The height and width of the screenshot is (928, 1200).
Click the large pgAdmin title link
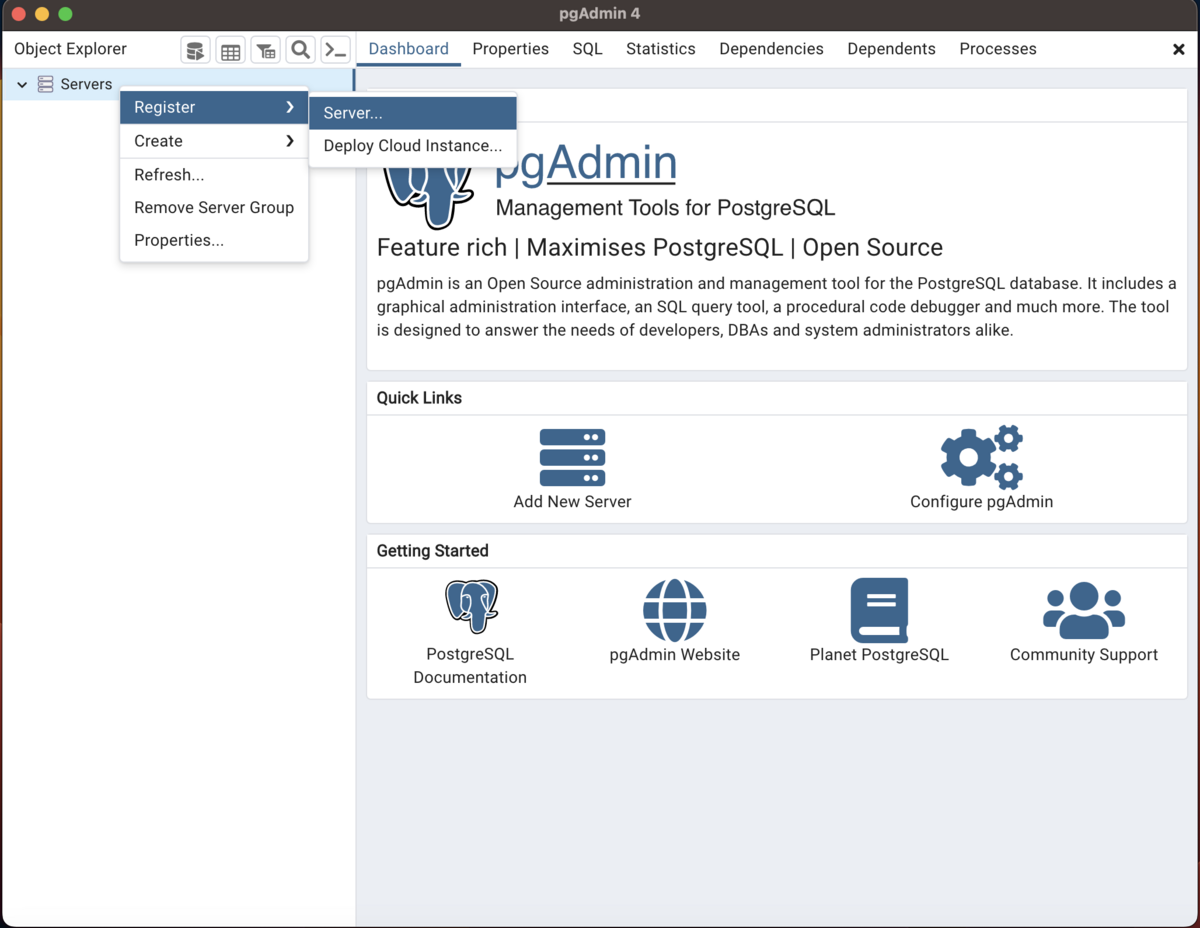(586, 162)
